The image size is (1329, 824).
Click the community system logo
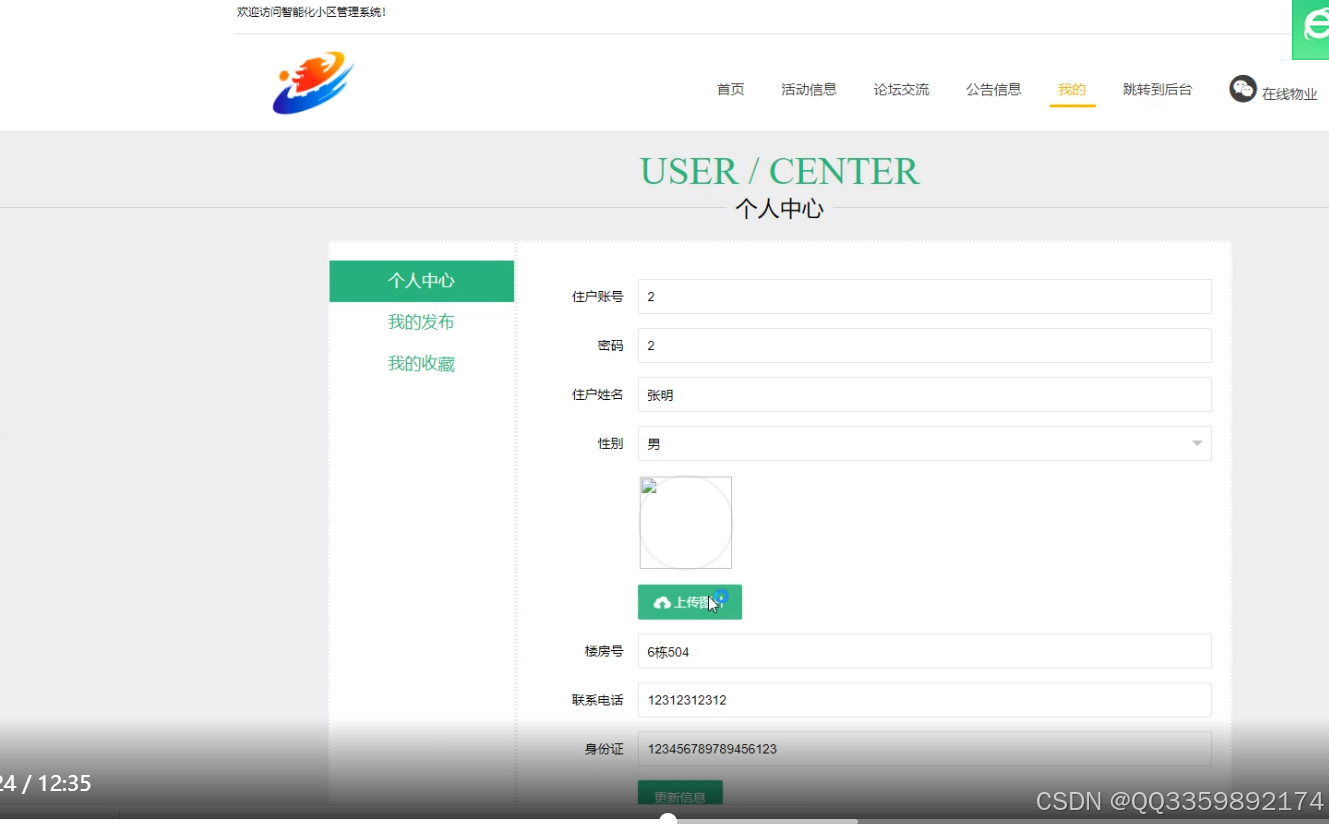tap(313, 83)
